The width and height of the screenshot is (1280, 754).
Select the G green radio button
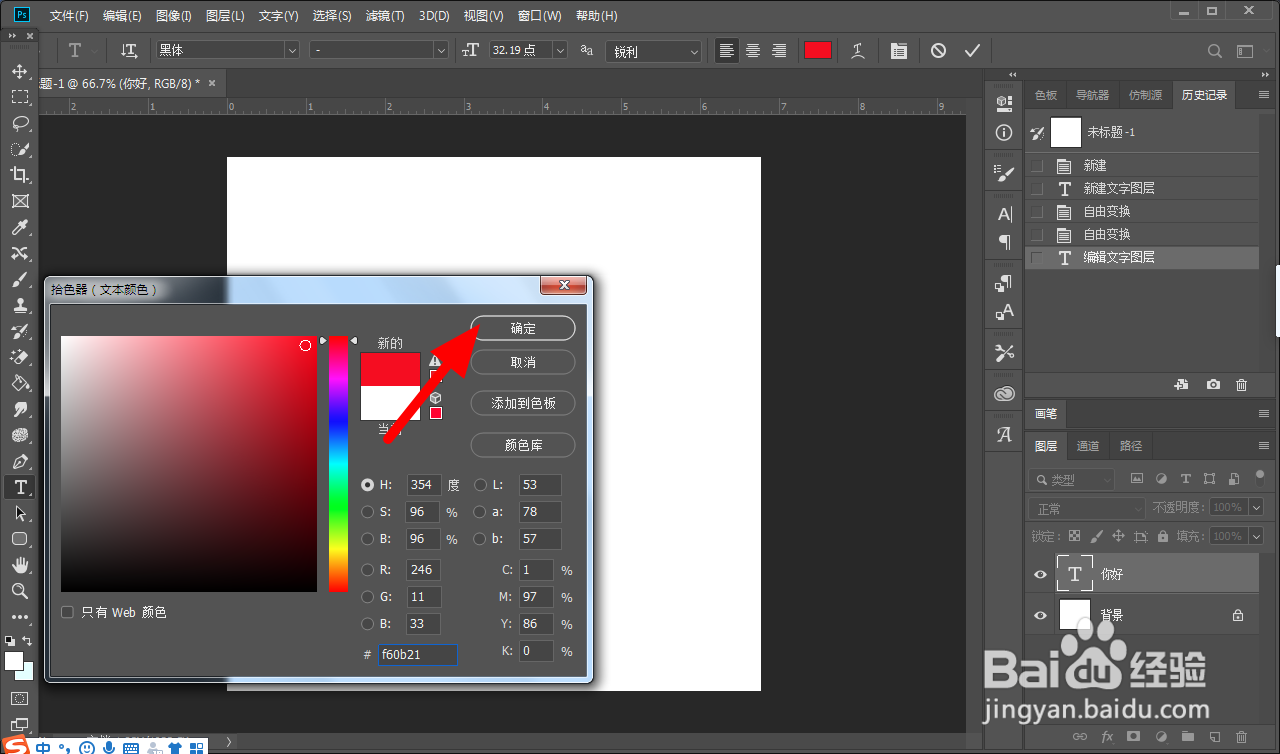pyautogui.click(x=368, y=597)
